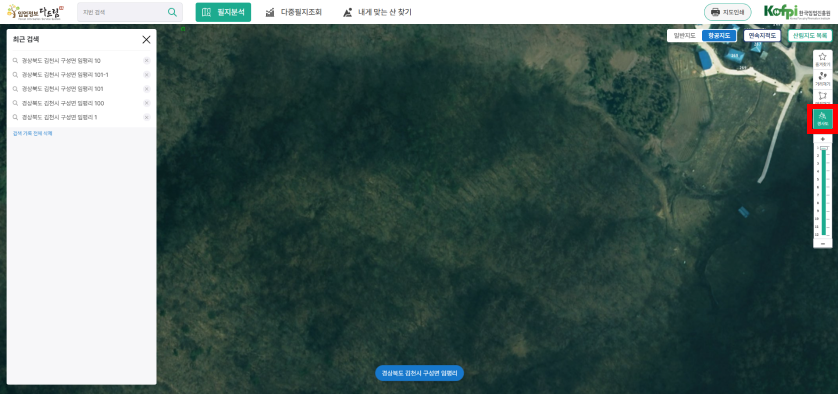Viewport: 838px width, 394px height.
Task: Close the 최근 검색 panel
Action: 146,40
